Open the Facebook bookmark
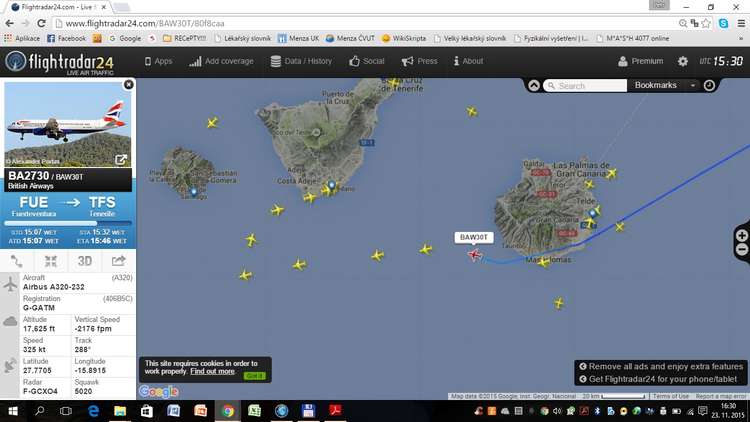This screenshot has width=750, height=422. point(66,38)
